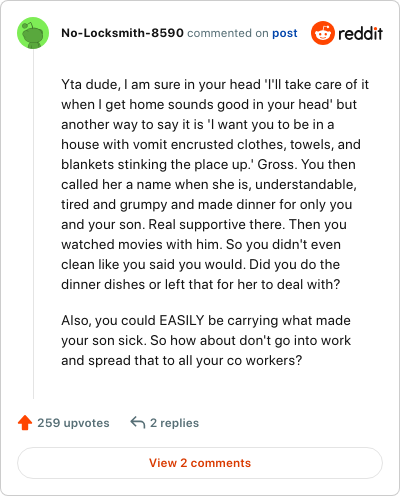This screenshot has width=400, height=496.
Task: Open the "2 replies" link
Action: point(174,423)
